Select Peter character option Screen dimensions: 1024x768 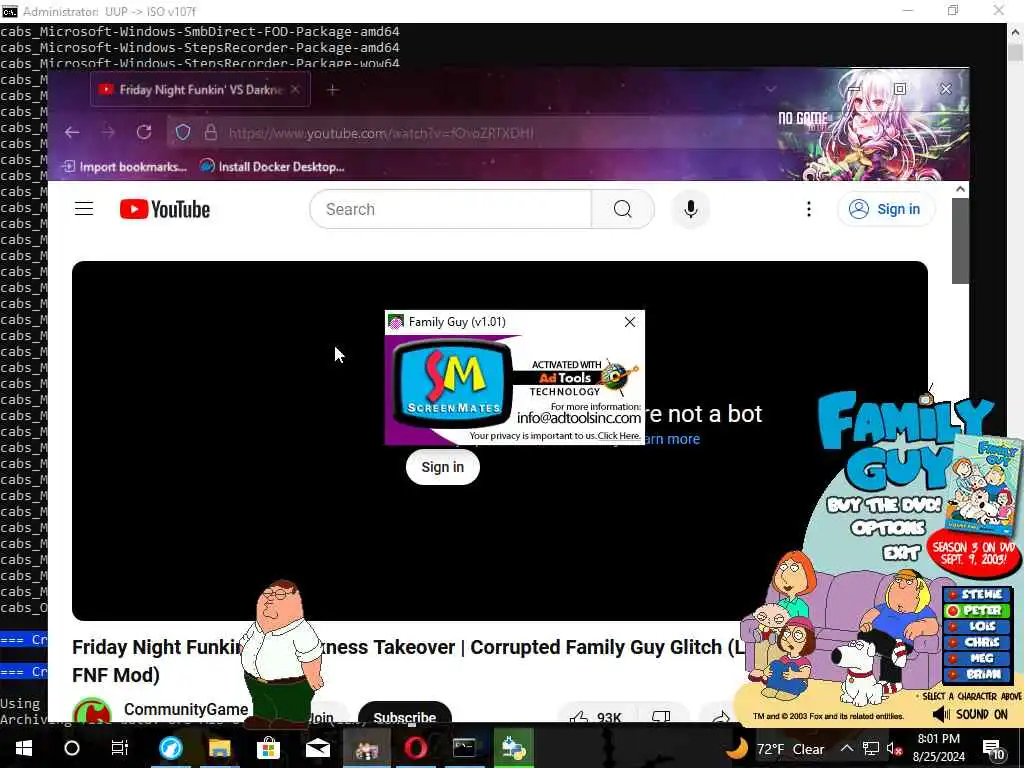(976, 611)
